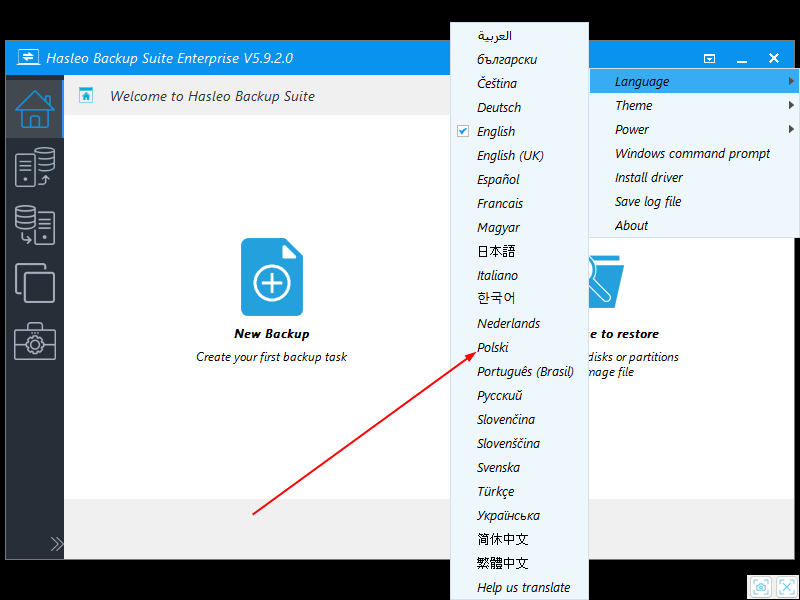Select Русский language

[x=519, y=395]
